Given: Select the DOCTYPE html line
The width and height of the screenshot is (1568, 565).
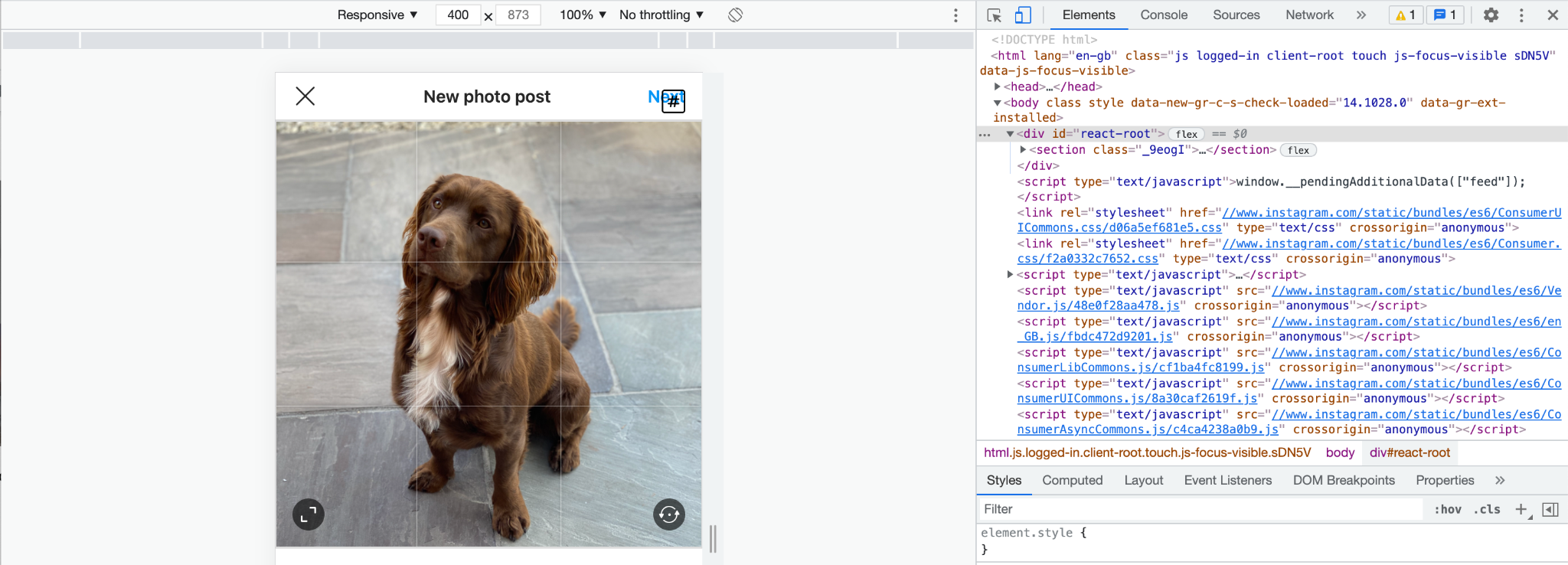Looking at the screenshot, I should click(1044, 40).
